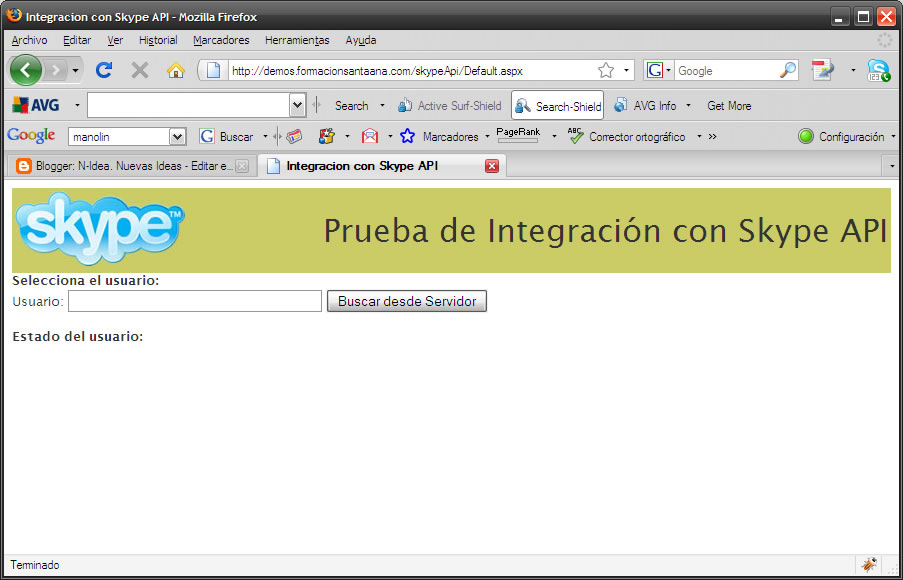903x580 pixels.
Task: Open the AVG Search options arrow
Action: (x=382, y=105)
